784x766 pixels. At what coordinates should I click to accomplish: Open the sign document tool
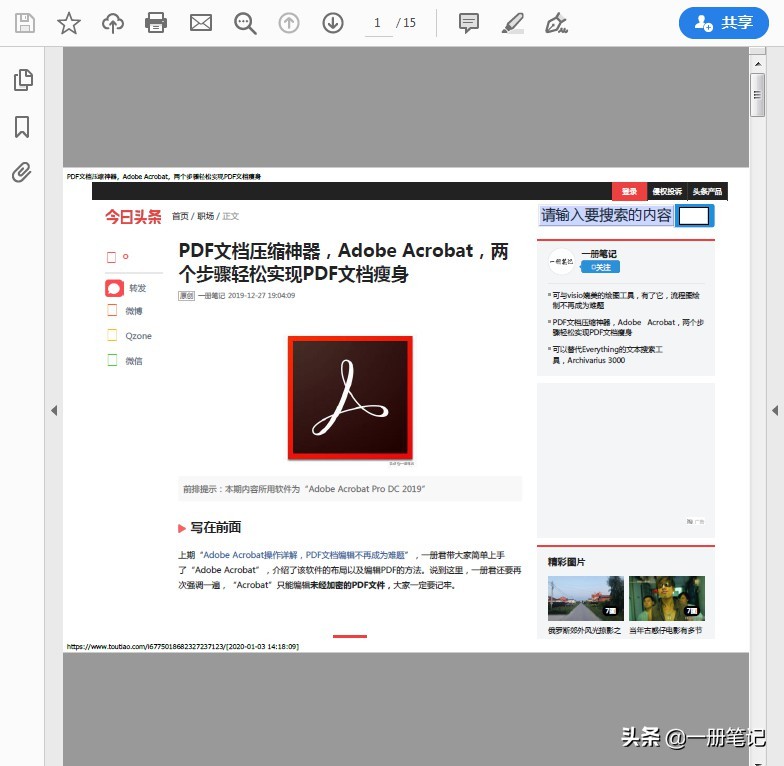point(556,23)
